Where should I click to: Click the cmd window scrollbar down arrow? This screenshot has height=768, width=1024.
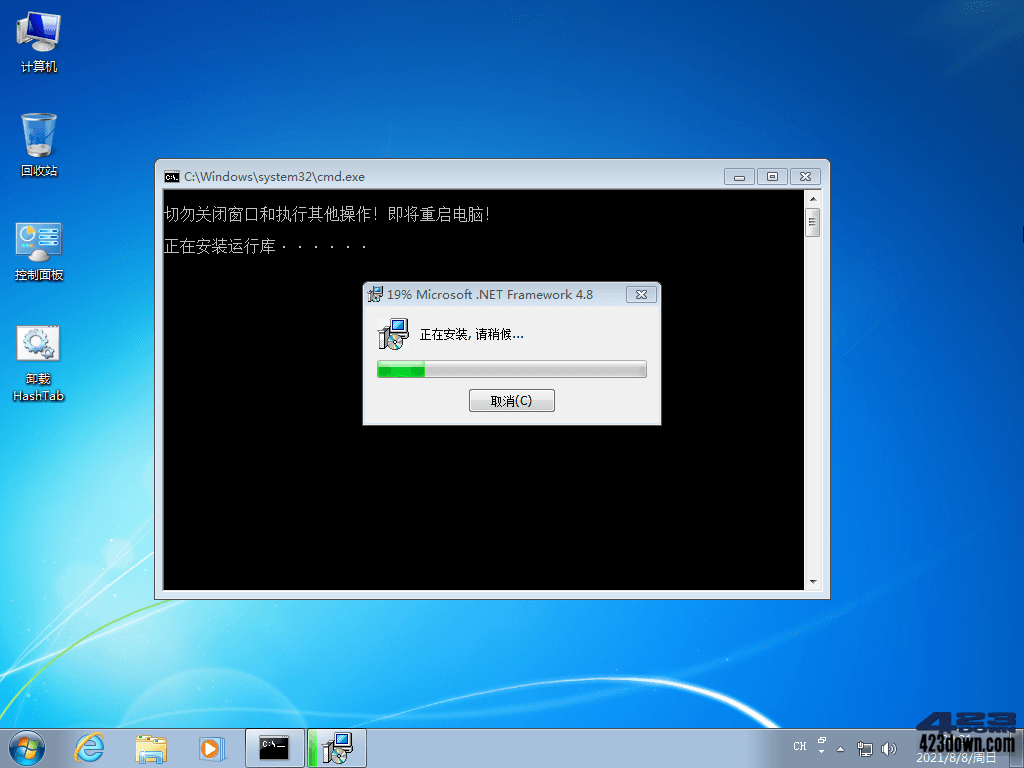tap(813, 581)
